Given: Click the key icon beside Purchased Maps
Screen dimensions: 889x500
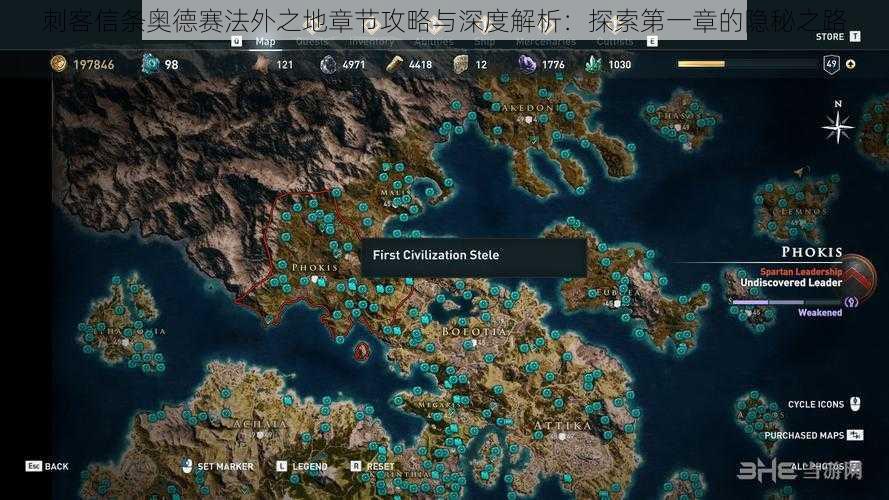Looking at the screenshot, I should pos(855,435).
